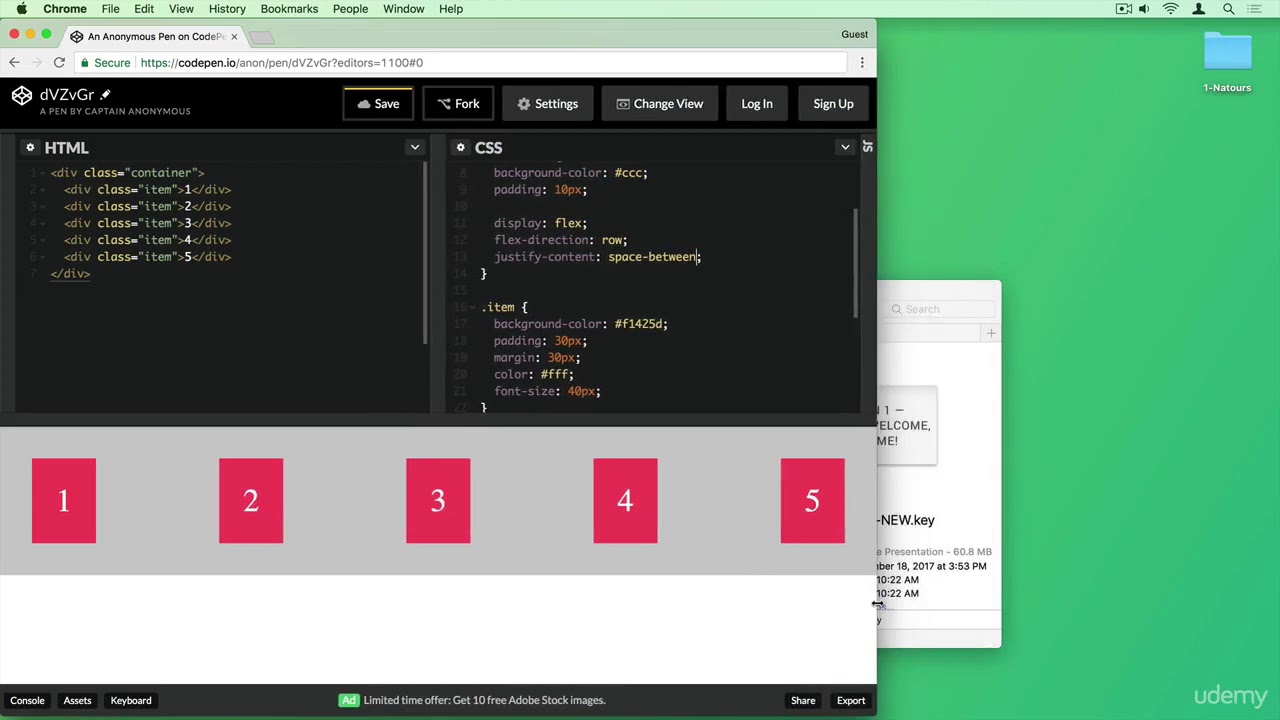
Task: Open the Window menu
Action: pos(404,9)
